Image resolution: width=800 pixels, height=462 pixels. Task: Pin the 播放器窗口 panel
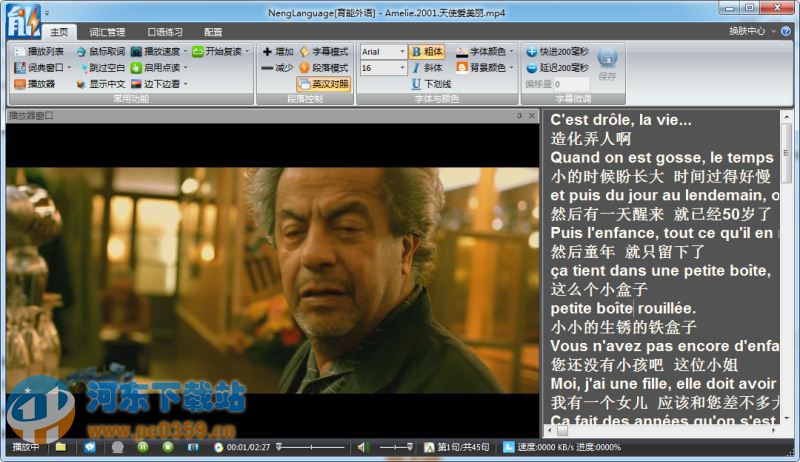(519, 116)
